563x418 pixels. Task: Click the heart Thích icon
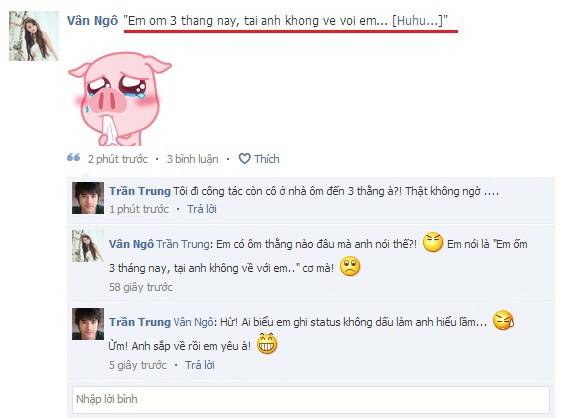coord(245,159)
